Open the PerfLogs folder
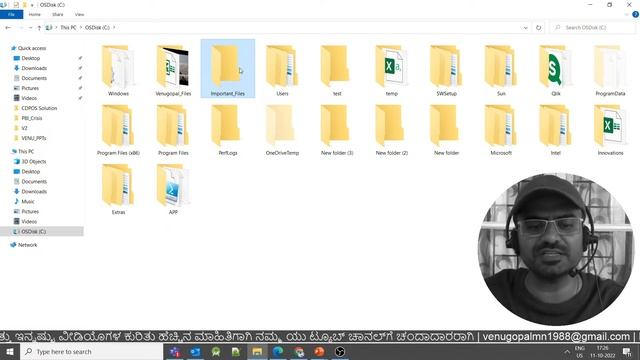Viewport: 640px width, 360px height. click(x=228, y=129)
